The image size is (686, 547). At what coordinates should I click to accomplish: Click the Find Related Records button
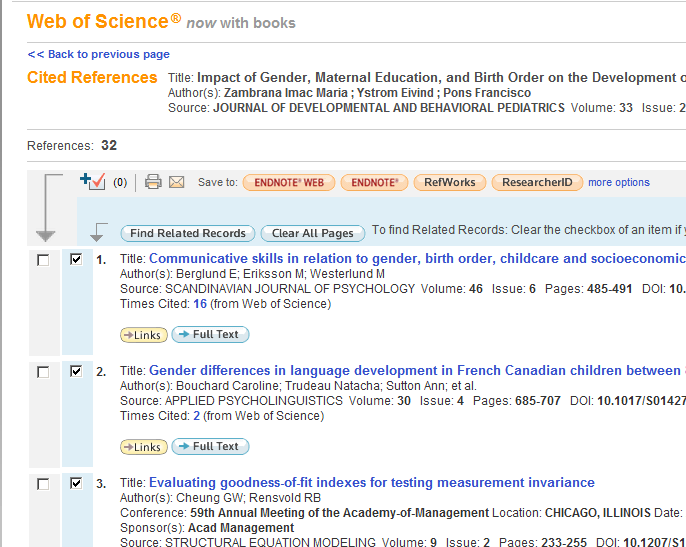point(188,233)
